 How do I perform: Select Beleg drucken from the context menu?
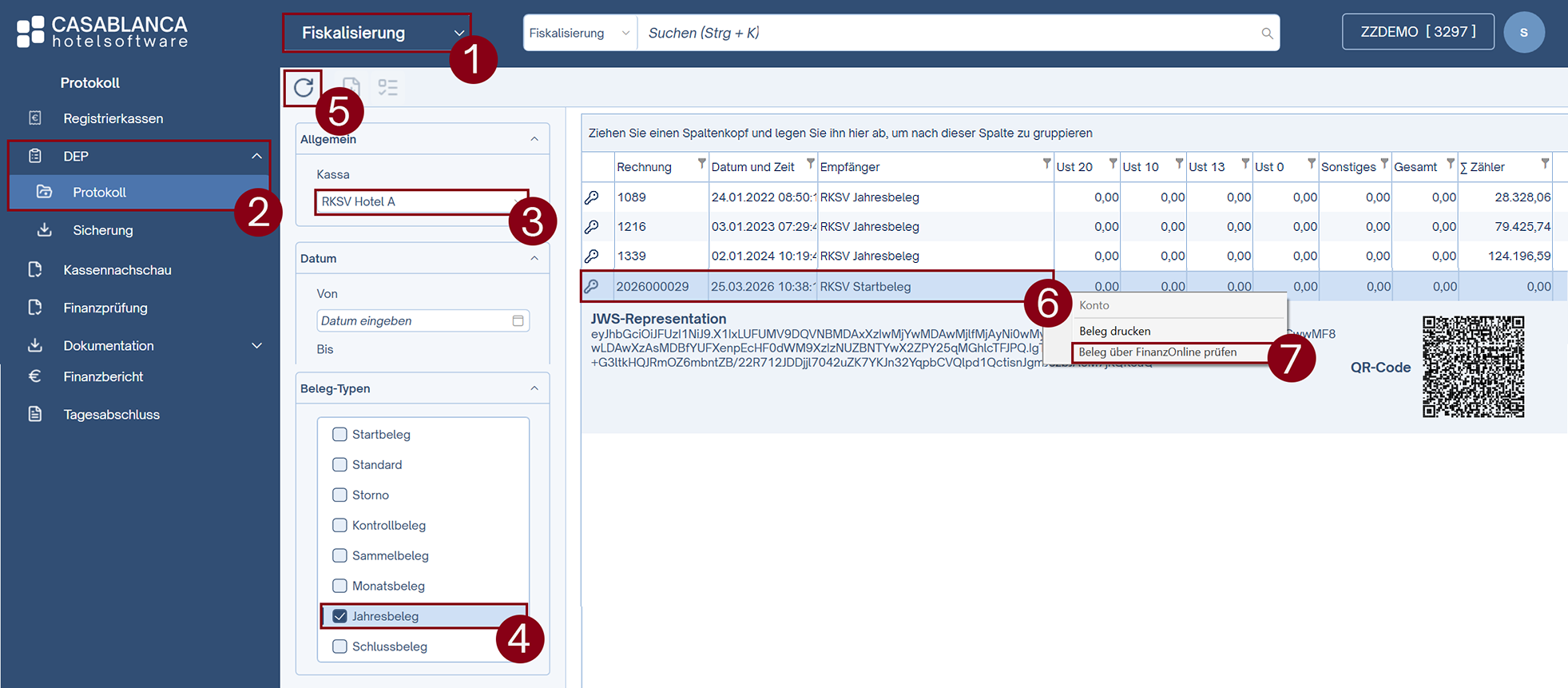coord(1114,331)
